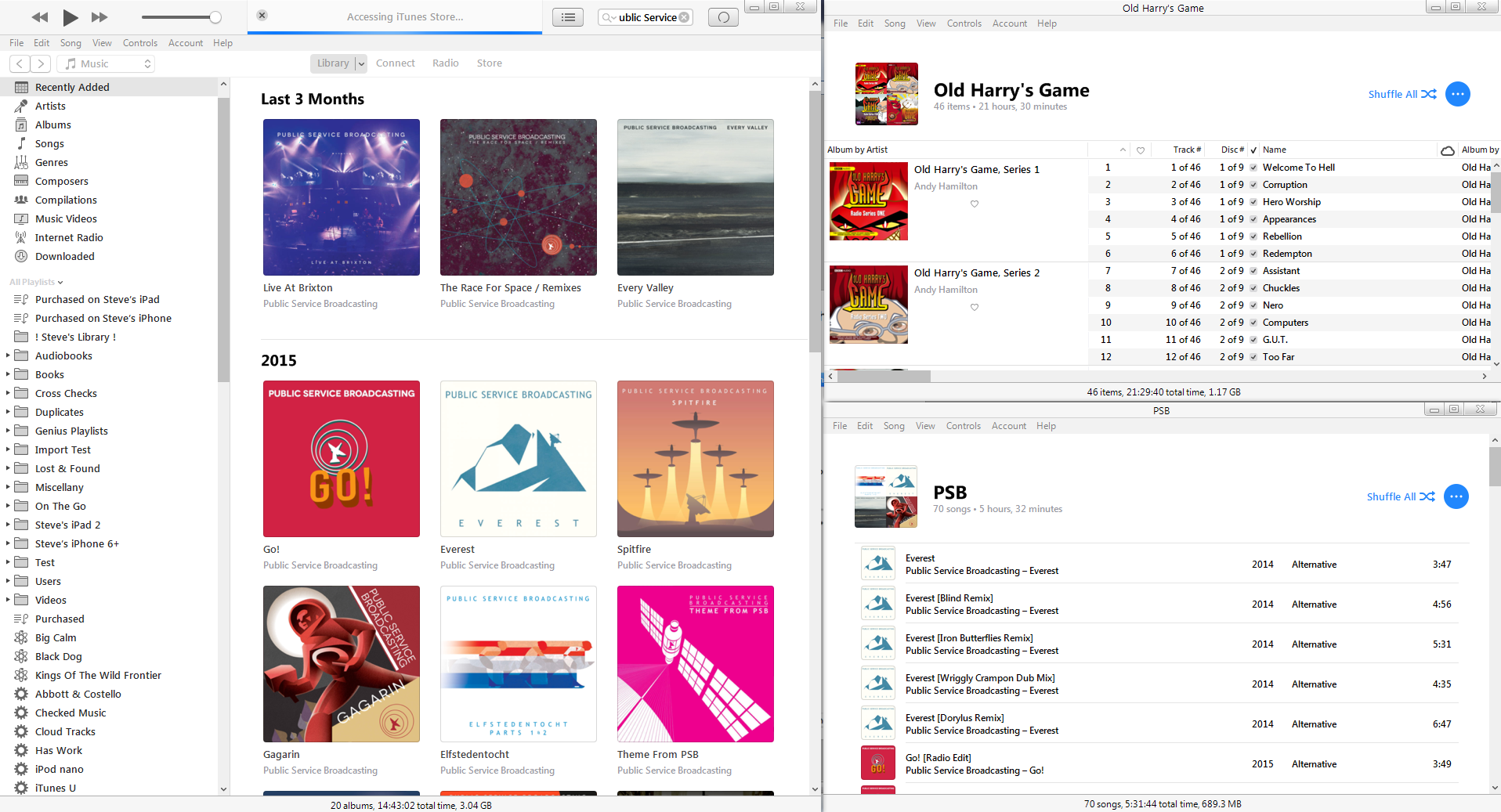Viewport: 1501px width, 812px height.
Task: Uncheck the Corruption track checkbox
Action: tap(1253, 185)
